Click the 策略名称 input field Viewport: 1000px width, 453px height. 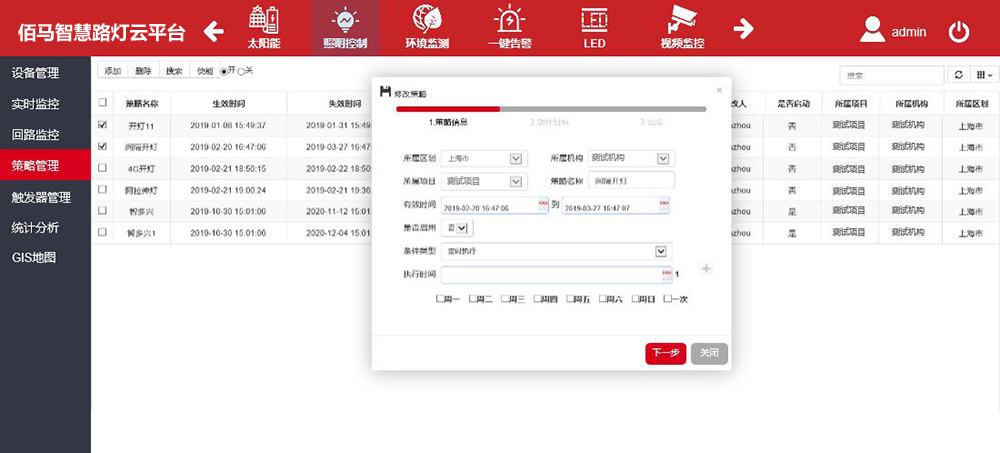coord(631,181)
